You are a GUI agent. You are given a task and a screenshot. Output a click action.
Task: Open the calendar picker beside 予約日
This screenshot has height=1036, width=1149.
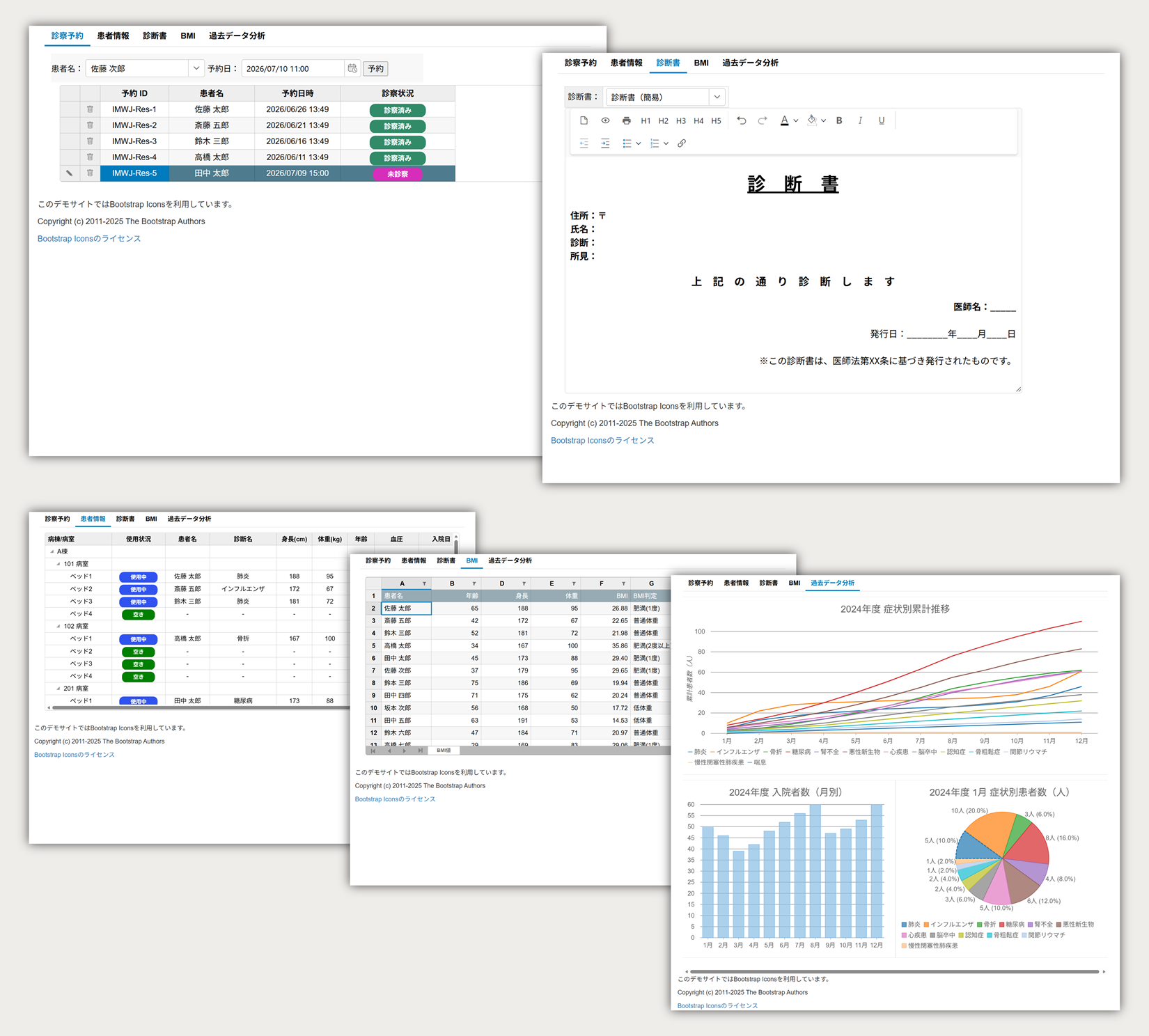352,68
